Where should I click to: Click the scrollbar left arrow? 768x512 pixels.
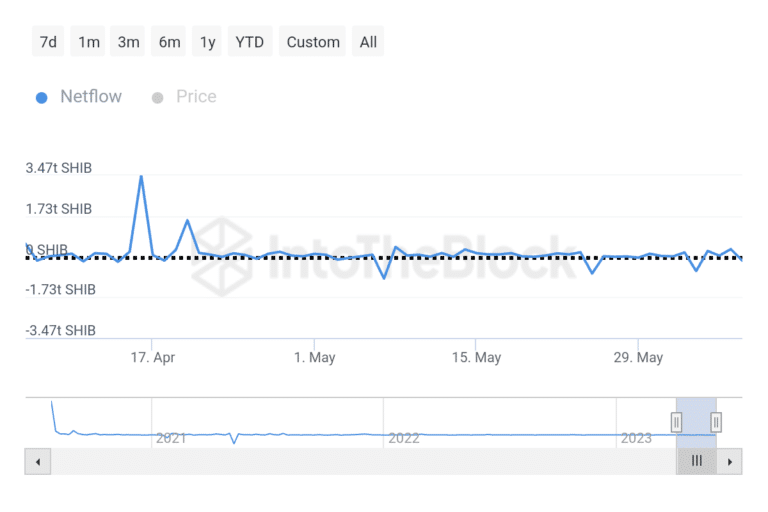(38, 462)
